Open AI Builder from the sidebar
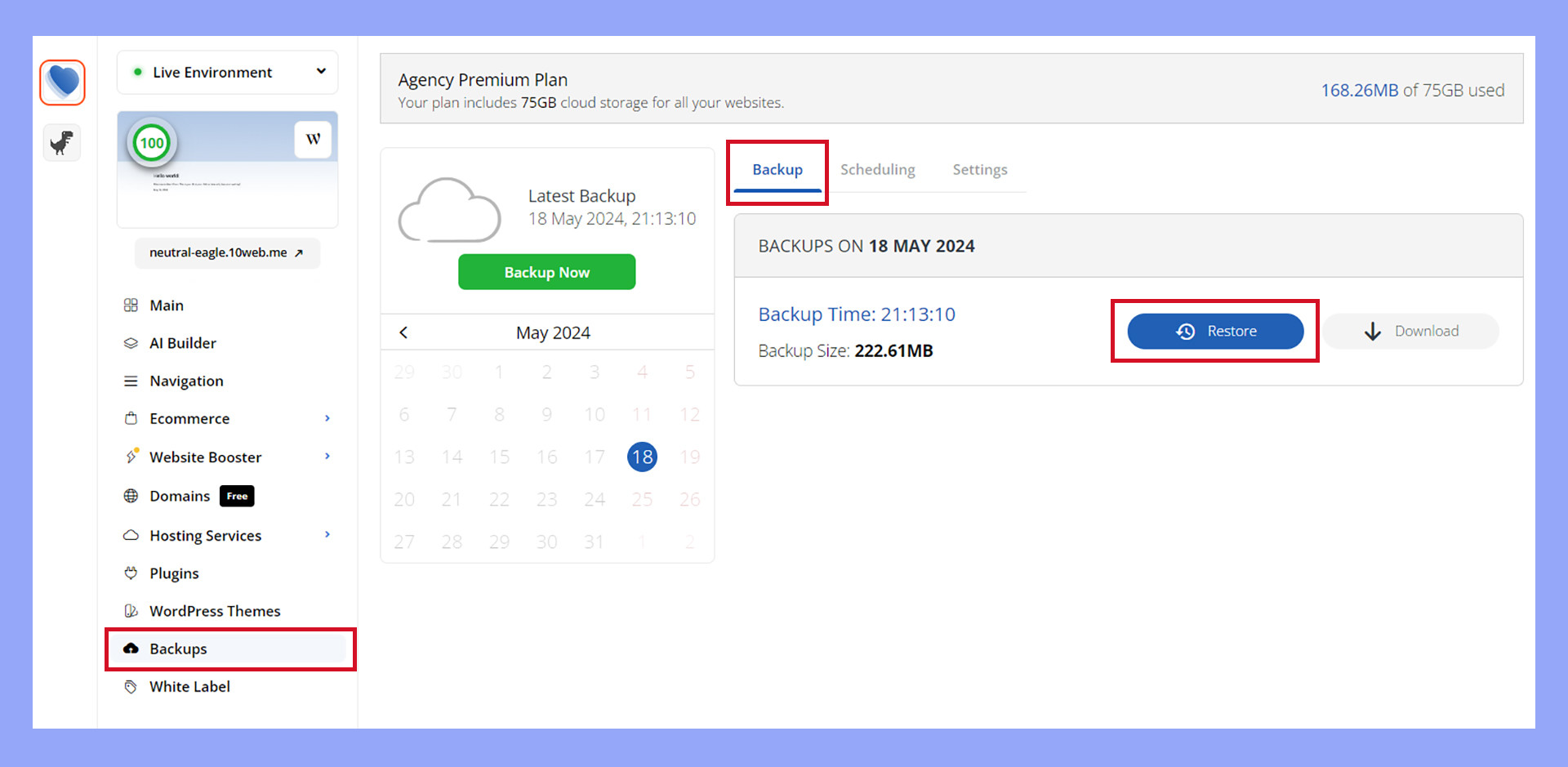The image size is (1568, 767). tap(132, 343)
